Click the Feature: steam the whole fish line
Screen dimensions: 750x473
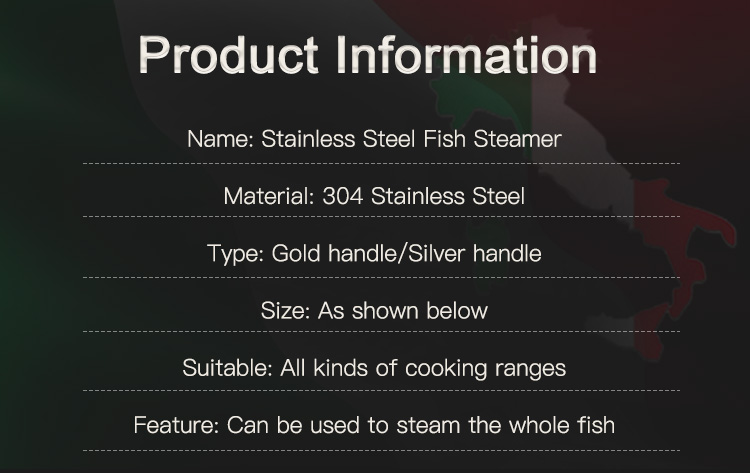pos(374,425)
